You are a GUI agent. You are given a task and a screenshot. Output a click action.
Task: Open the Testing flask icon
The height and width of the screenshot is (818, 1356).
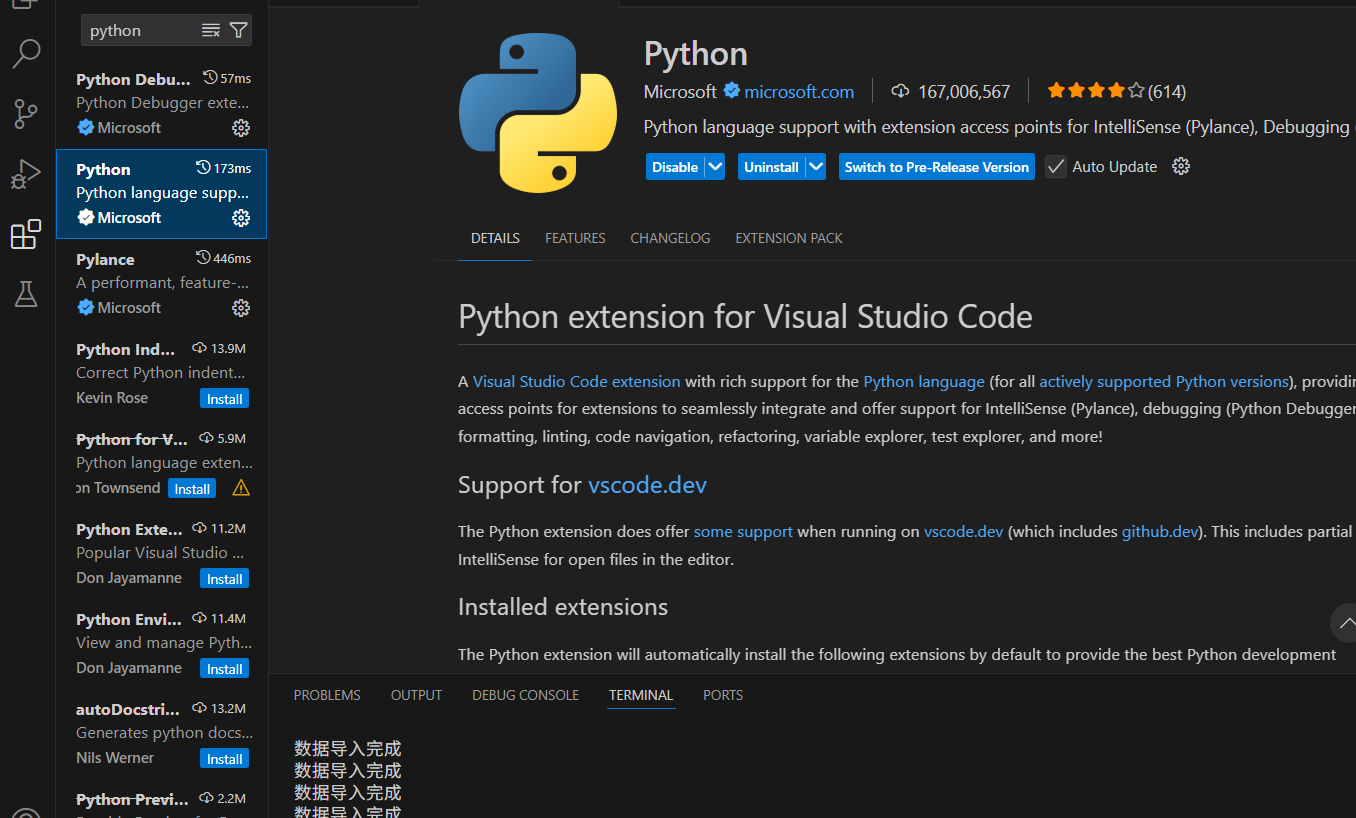tap(26, 294)
